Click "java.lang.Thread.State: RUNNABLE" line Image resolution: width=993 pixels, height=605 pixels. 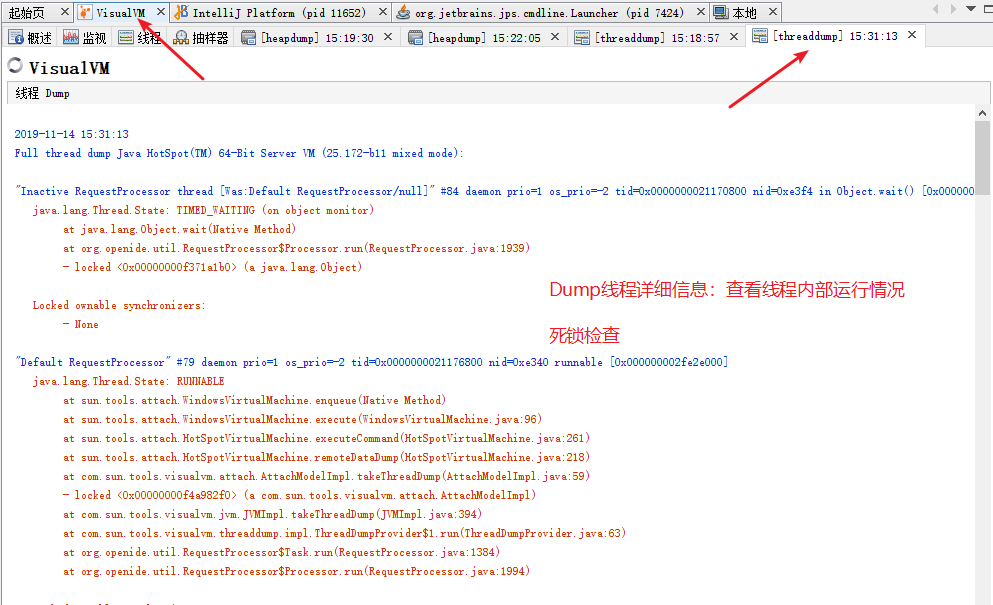coord(129,381)
